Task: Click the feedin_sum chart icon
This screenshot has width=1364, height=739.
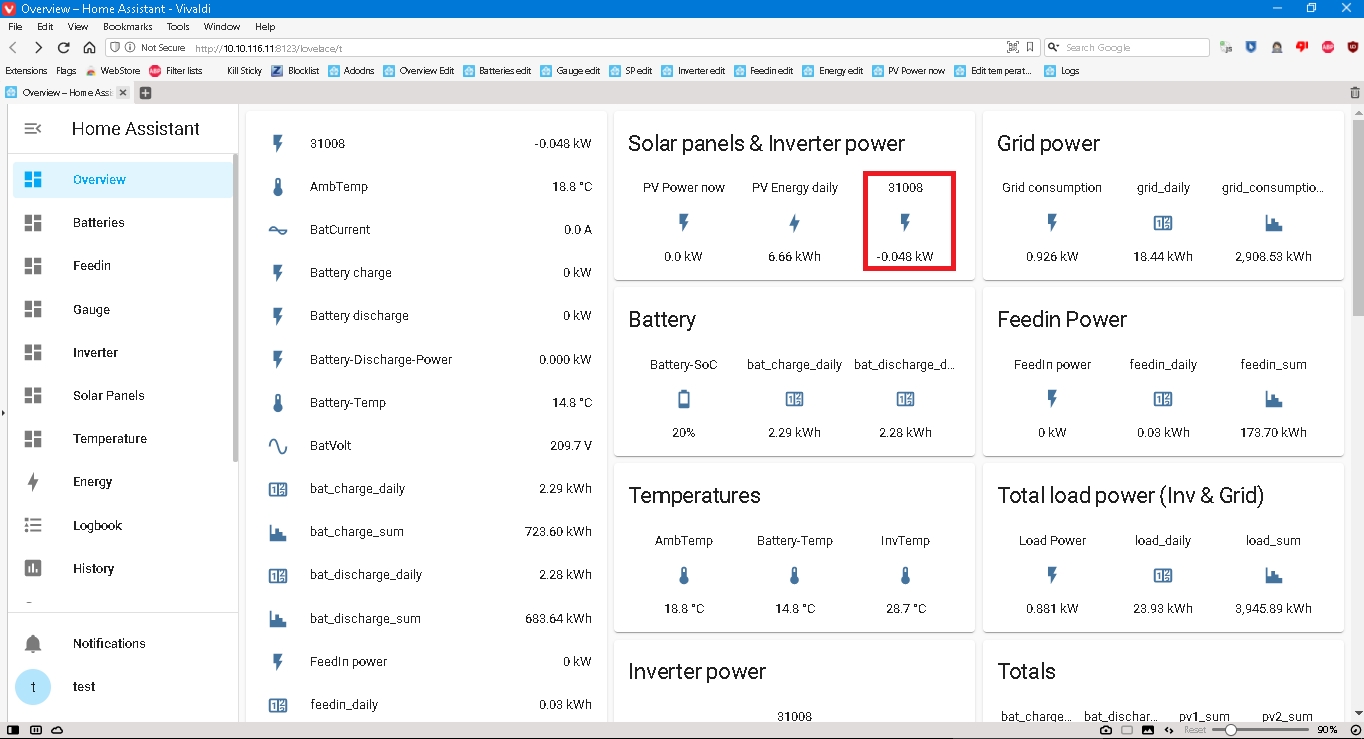Action: pos(1273,400)
